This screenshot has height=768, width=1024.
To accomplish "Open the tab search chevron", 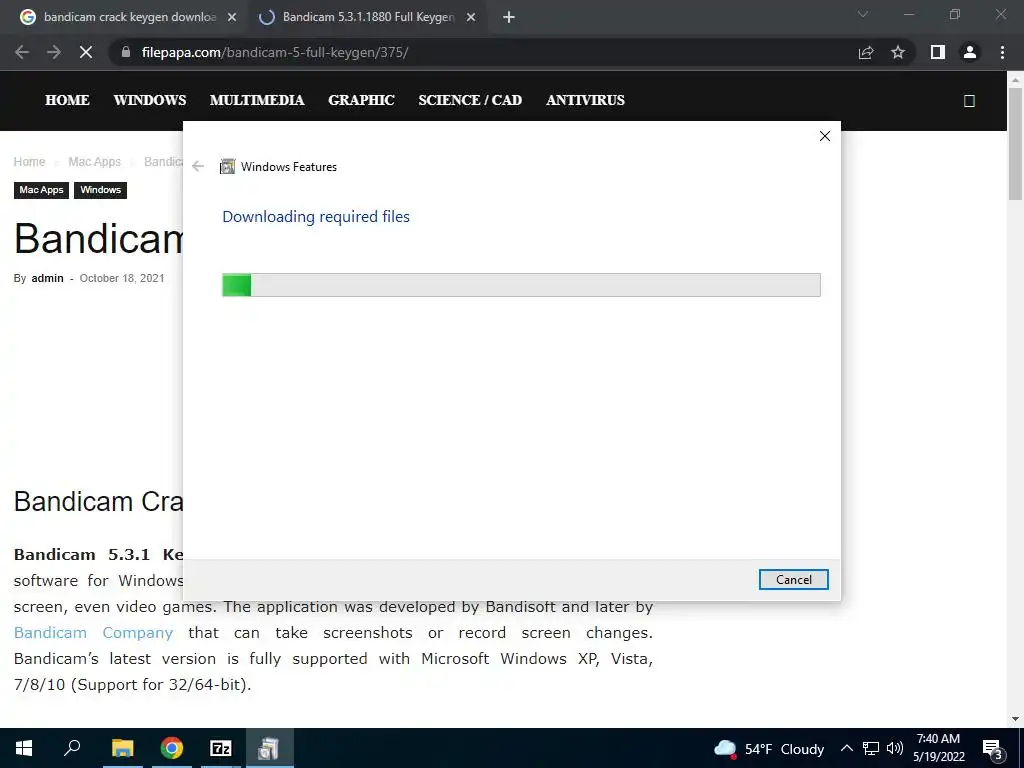I will pyautogui.click(x=863, y=14).
